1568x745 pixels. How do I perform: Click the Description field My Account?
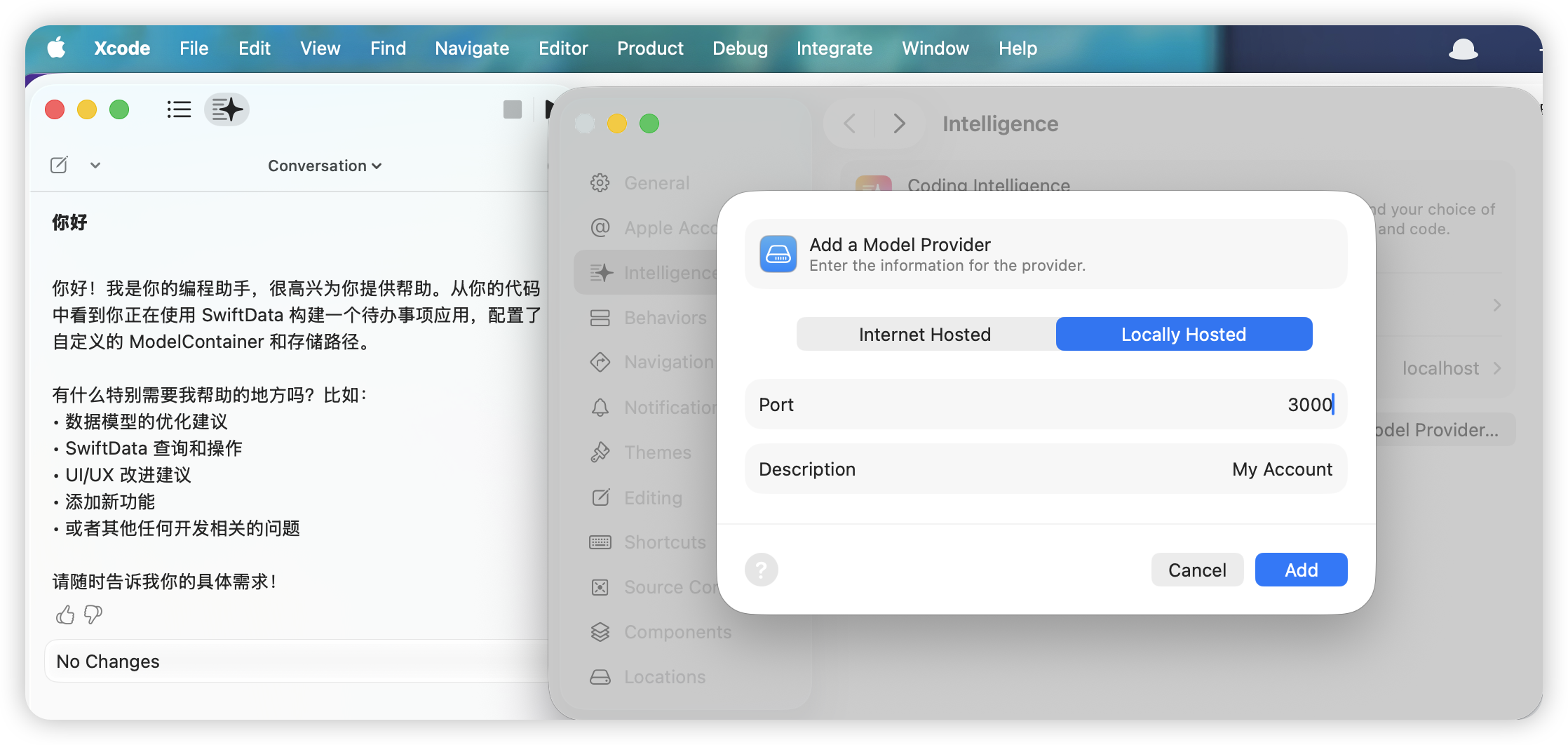click(x=1046, y=469)
